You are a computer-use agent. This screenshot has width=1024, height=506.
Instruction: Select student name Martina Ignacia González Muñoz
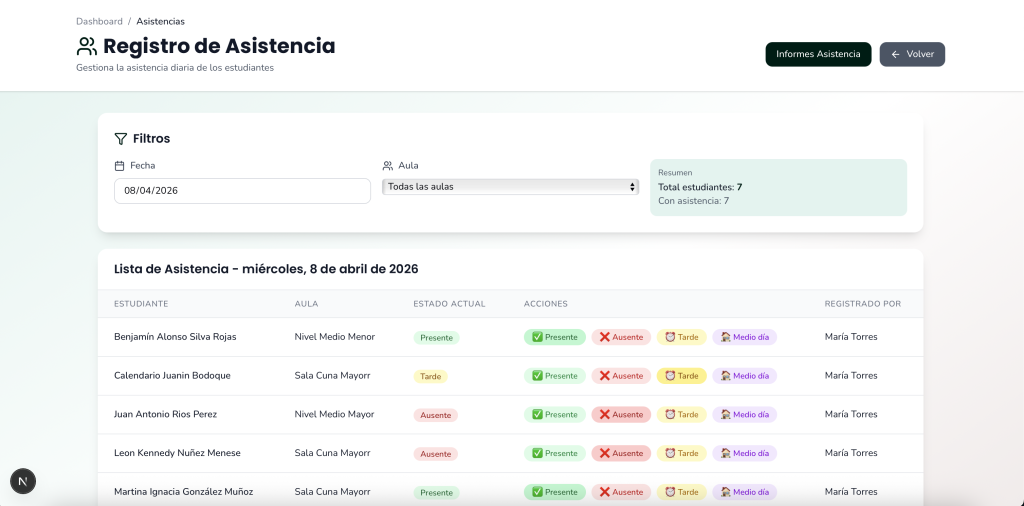[184, 492]
